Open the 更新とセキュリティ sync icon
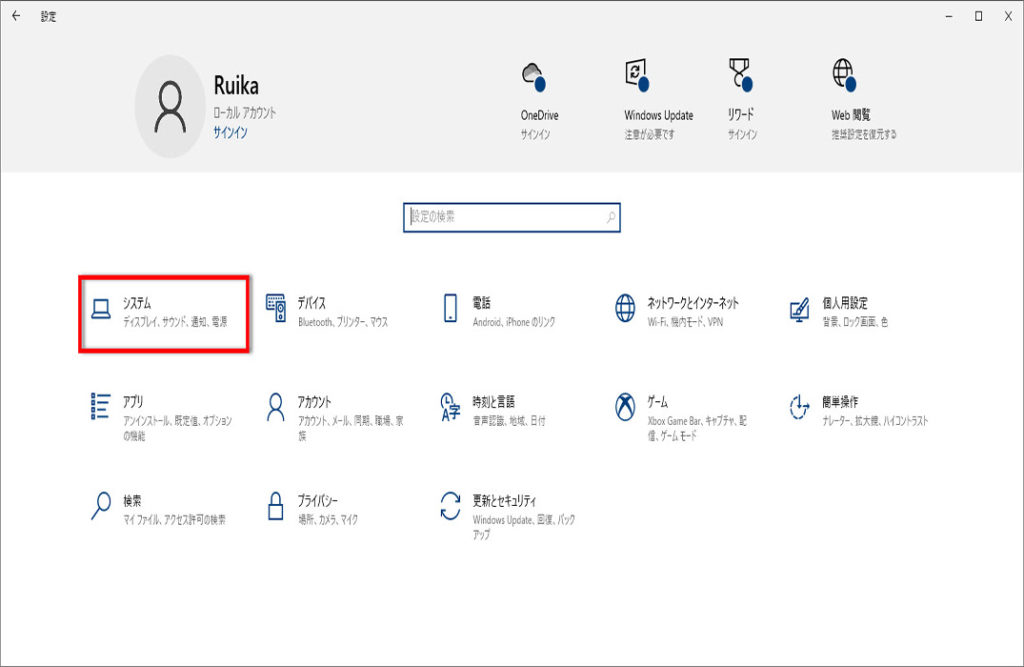The width and height of the screenshot is (1024, 667). [450, 506]
